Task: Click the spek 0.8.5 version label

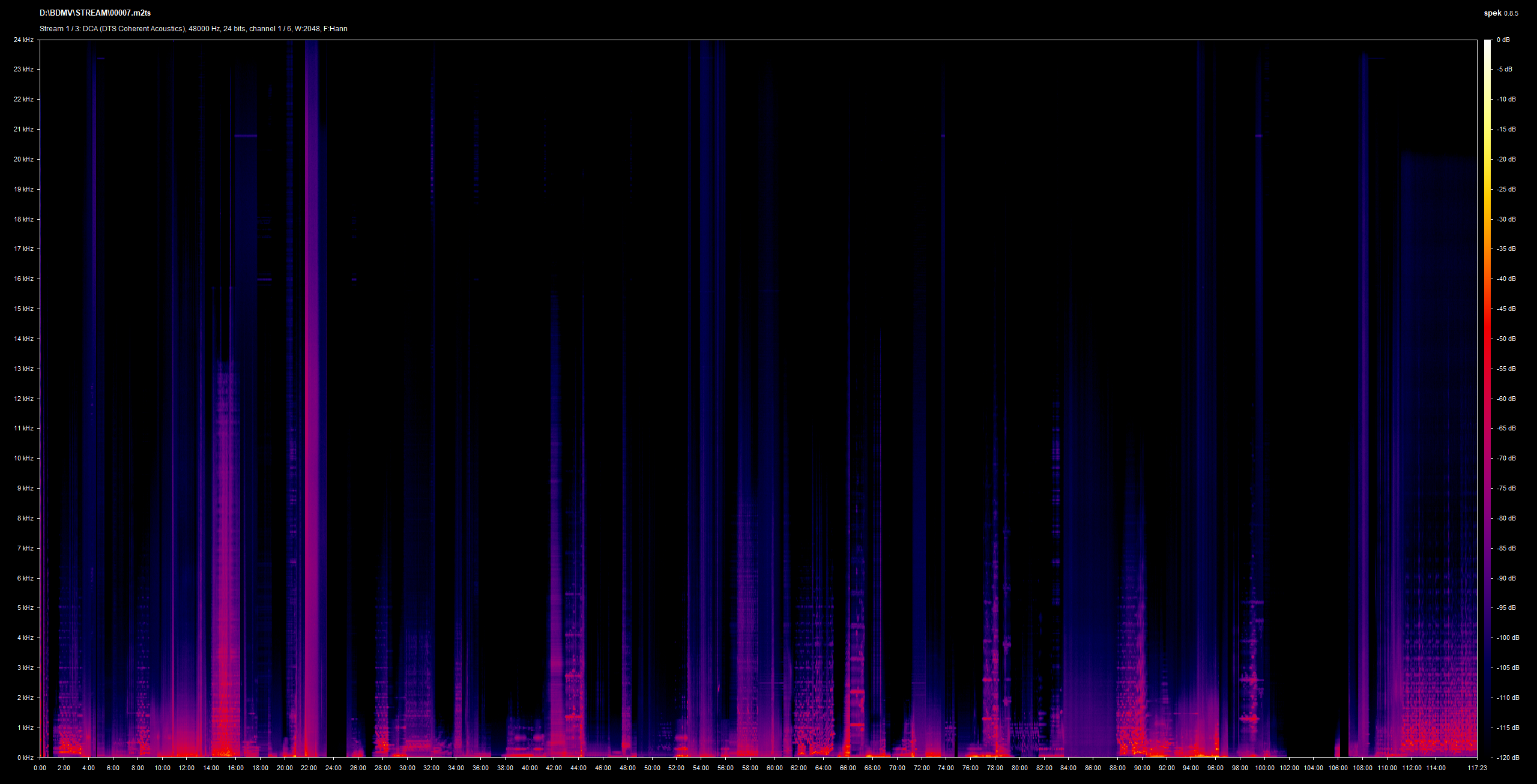Action: 1501,13
